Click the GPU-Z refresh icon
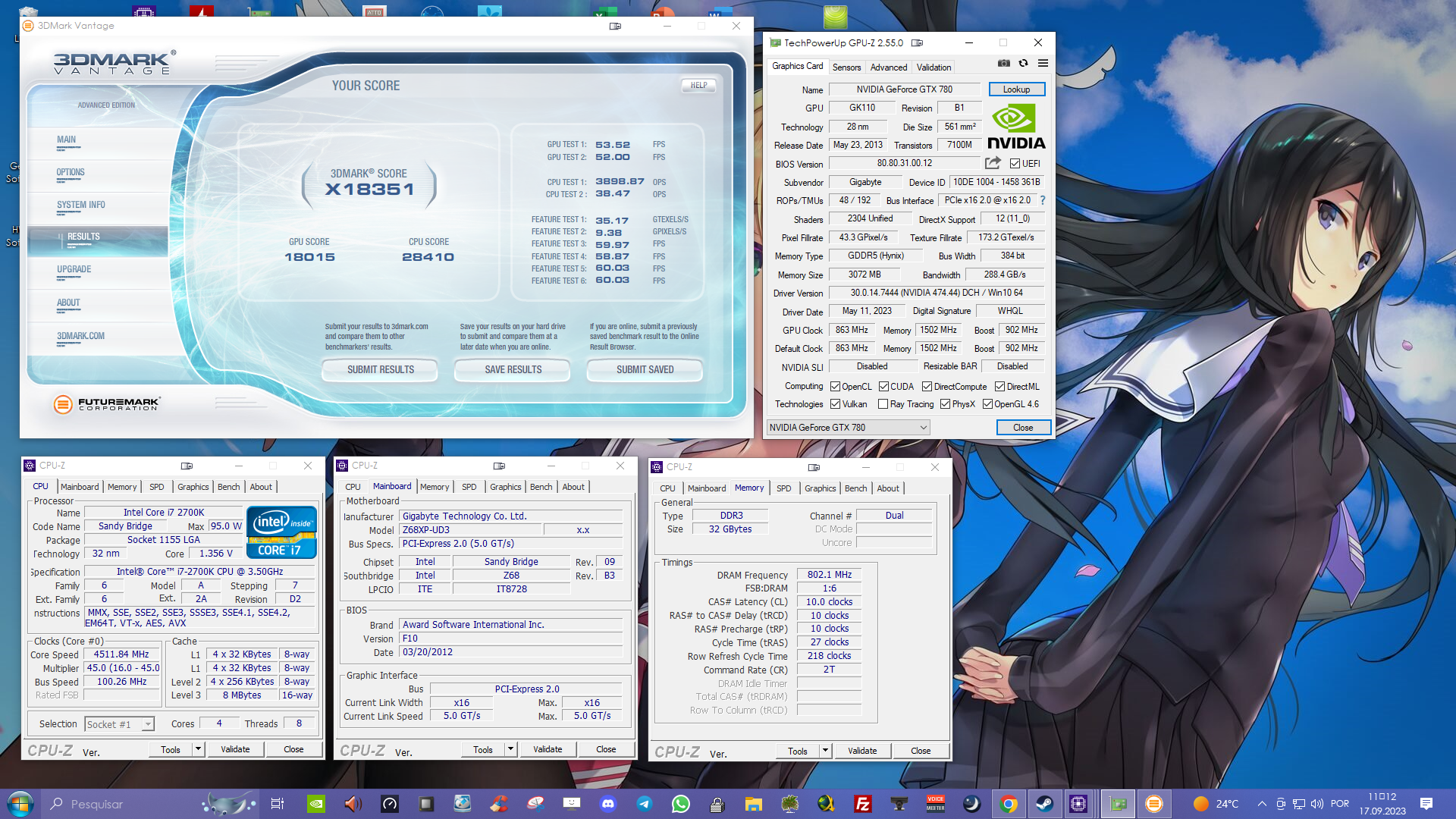 point(1023,64)
